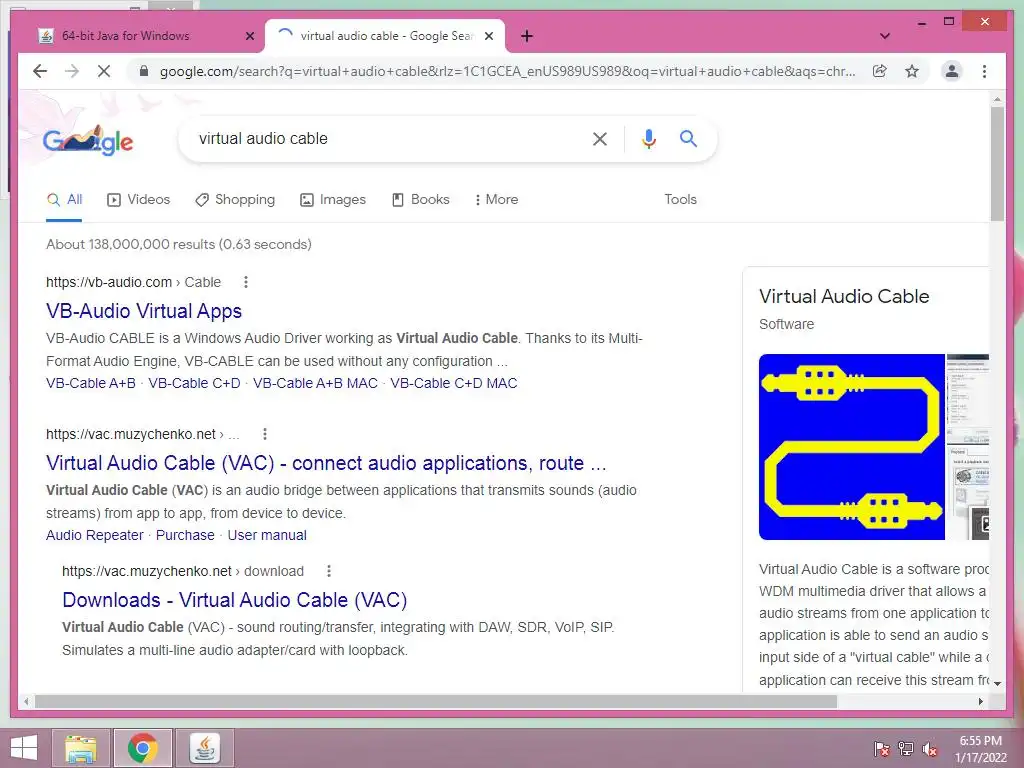1024x768 pixels.
Task: Start voice search with microphone
Action: pyautogui.click(x=648, y=138)
